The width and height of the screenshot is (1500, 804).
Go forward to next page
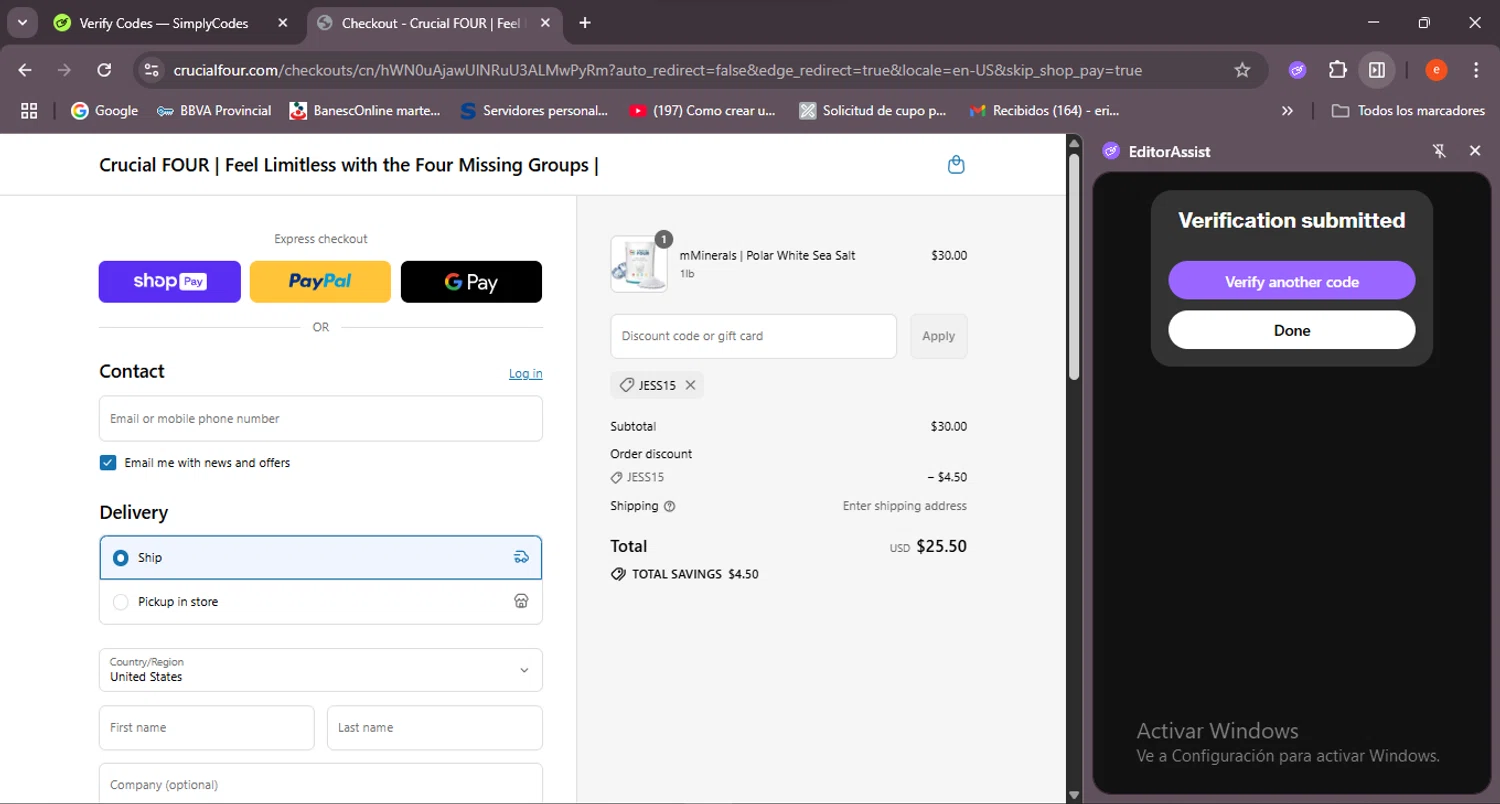point(64,70)
